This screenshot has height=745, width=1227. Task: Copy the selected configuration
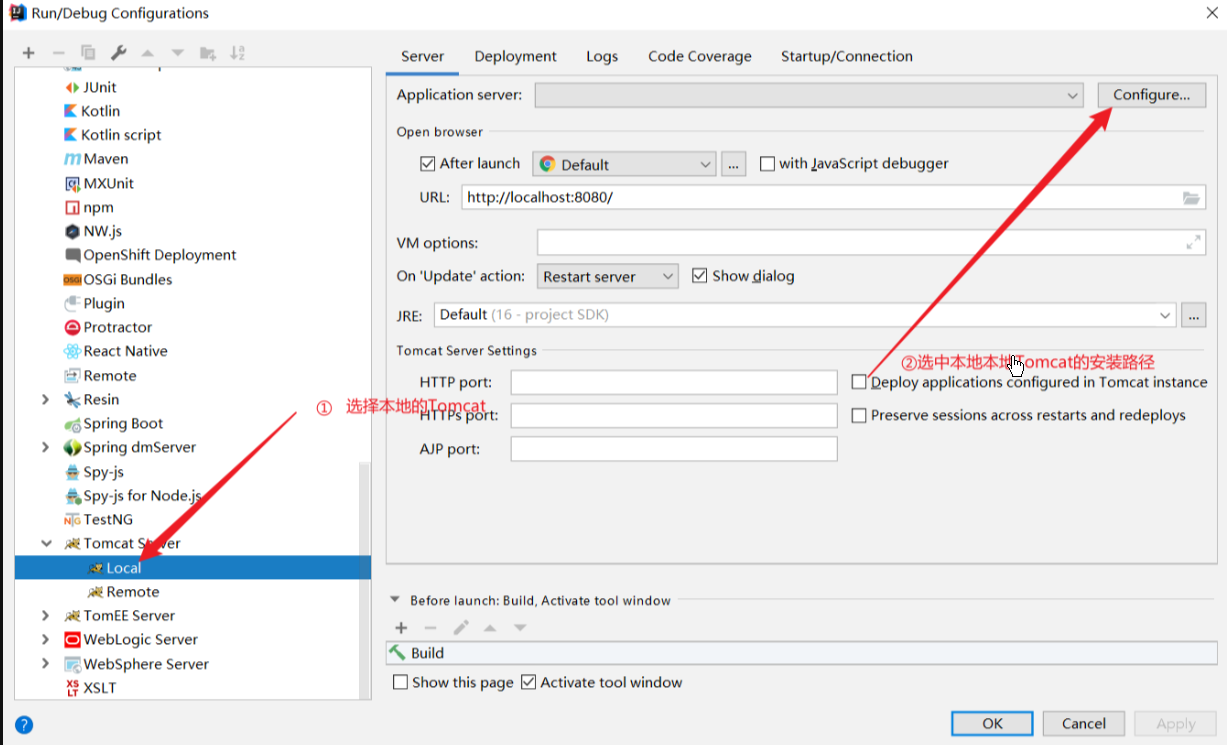(88, 53)
